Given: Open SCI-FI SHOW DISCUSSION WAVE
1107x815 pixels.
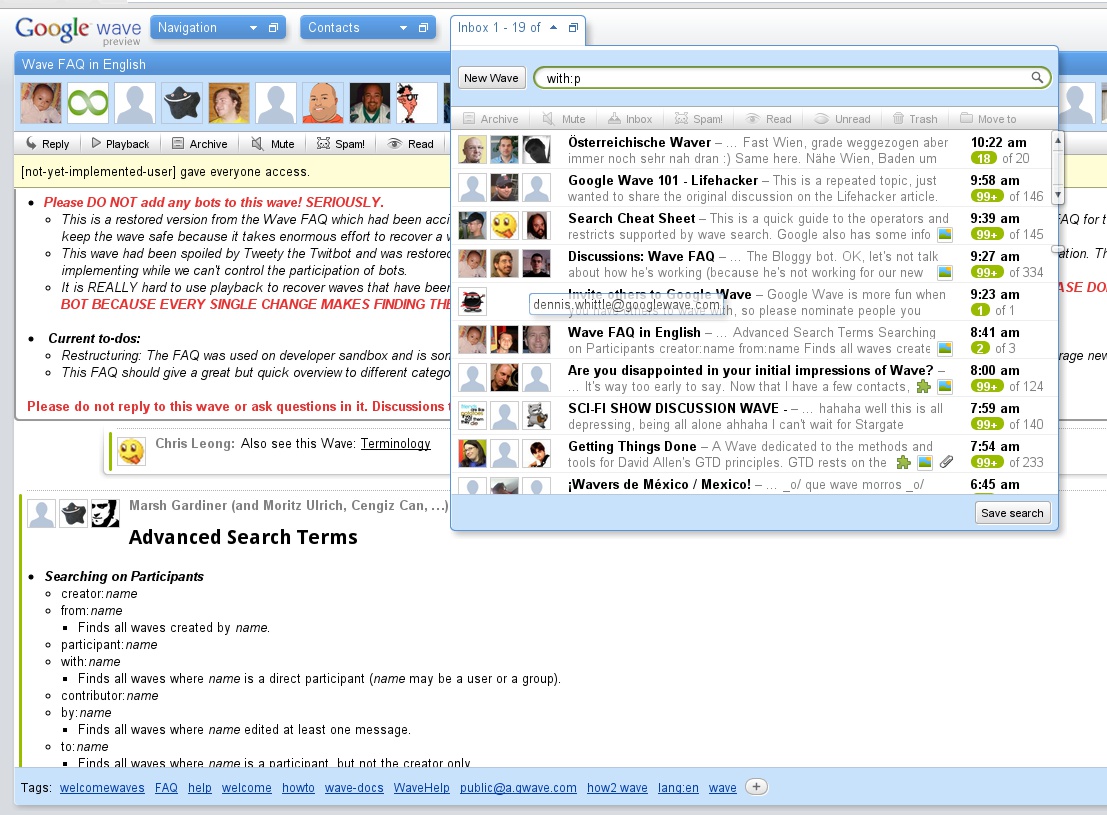Looking at the screenshot, I should [x=752, y=416].
